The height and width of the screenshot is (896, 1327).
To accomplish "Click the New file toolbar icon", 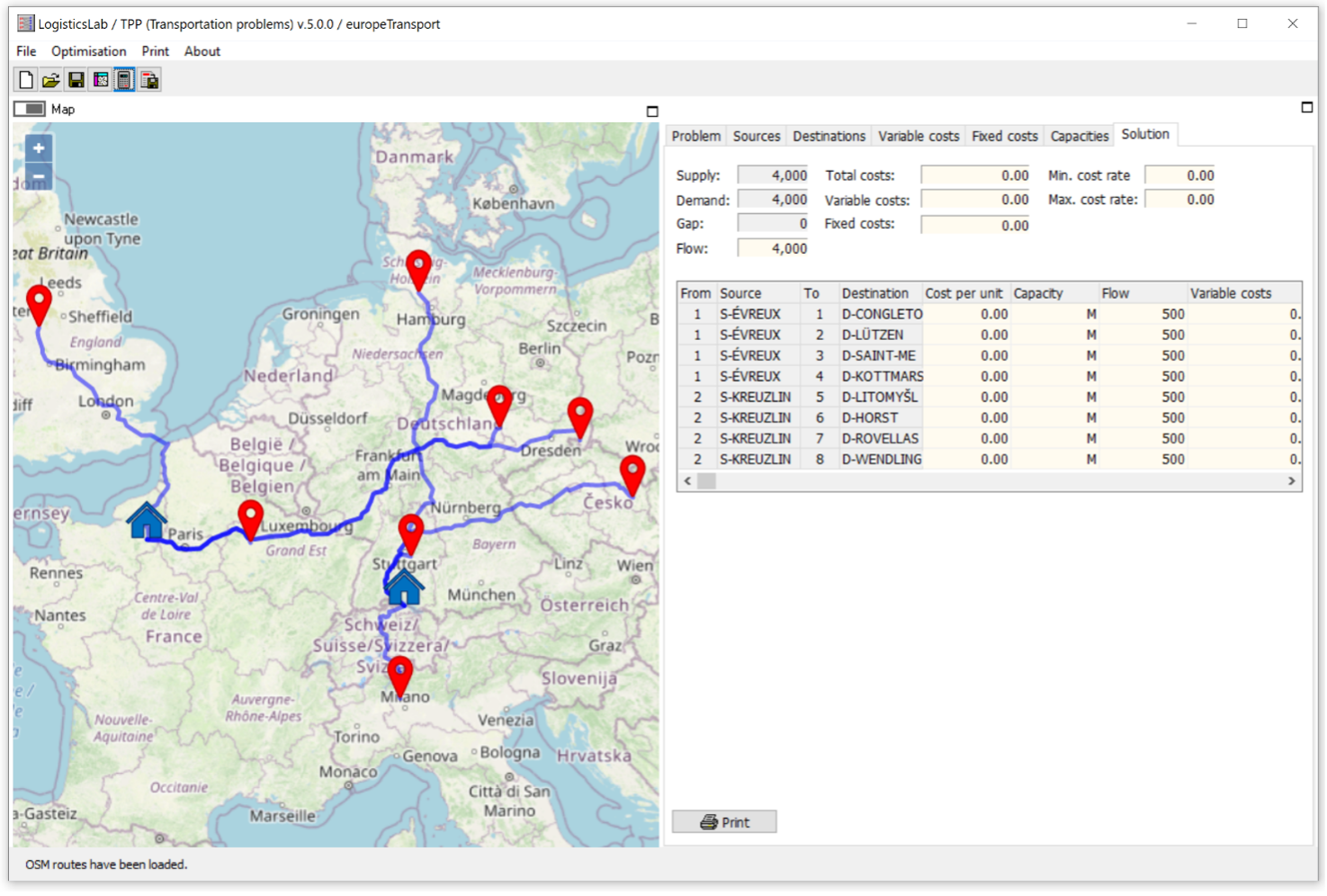I will [25, 80].
